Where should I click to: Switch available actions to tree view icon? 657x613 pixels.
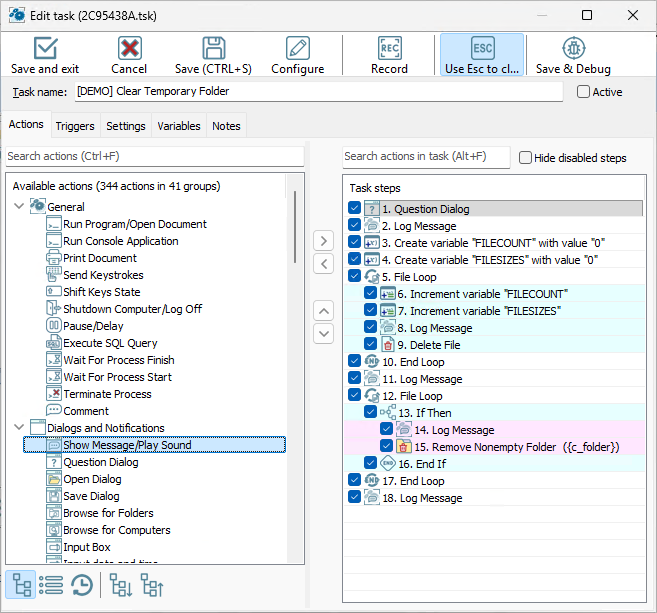click(x=21, y=585)
